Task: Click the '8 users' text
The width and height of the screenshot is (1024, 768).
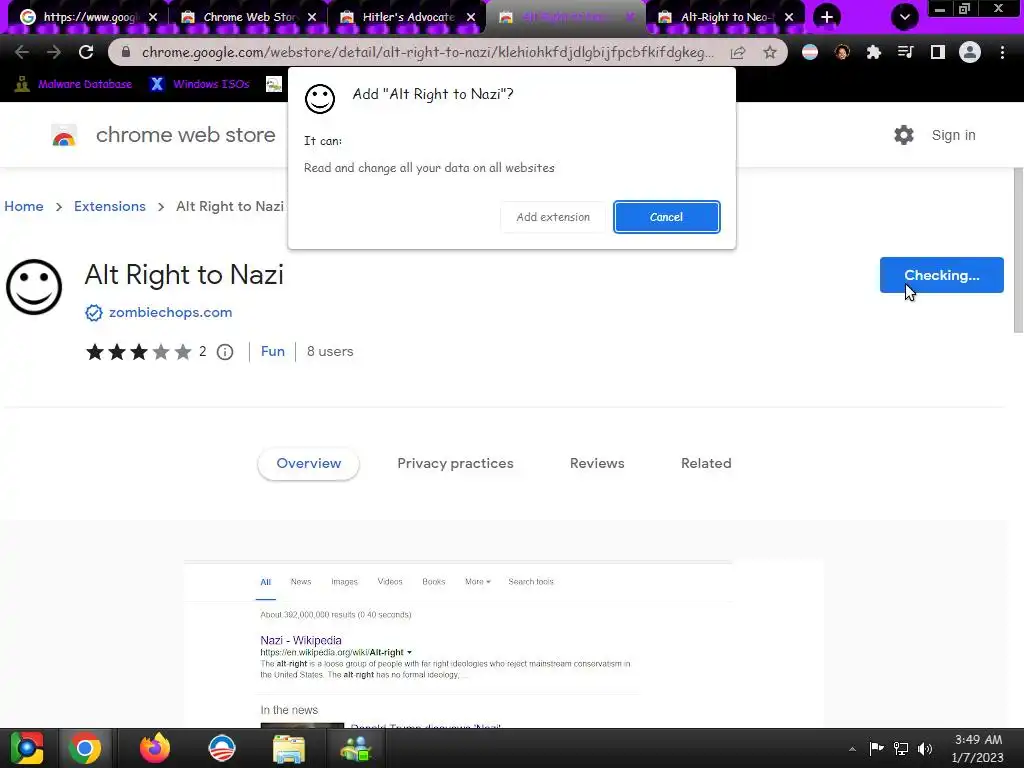Action: tap(330, 351)
